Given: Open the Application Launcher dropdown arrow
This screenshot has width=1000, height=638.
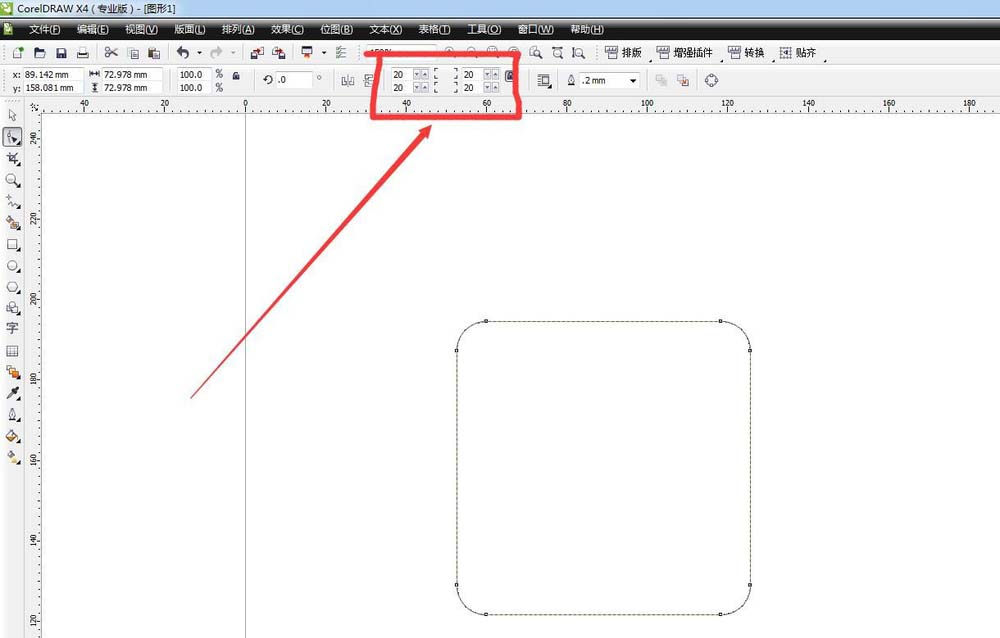Looking at the screenshot, I should click(x=323, y=53).
